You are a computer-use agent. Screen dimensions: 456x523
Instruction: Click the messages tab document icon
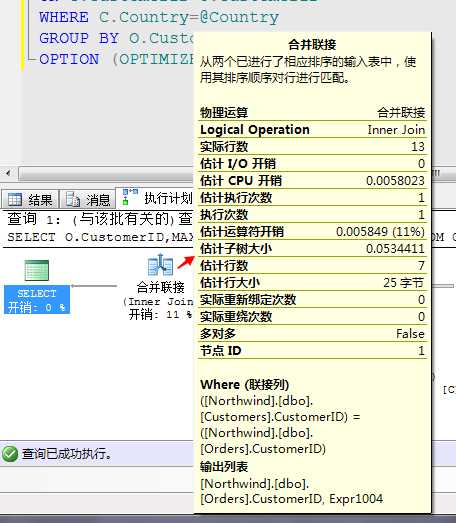pos(73,199)
